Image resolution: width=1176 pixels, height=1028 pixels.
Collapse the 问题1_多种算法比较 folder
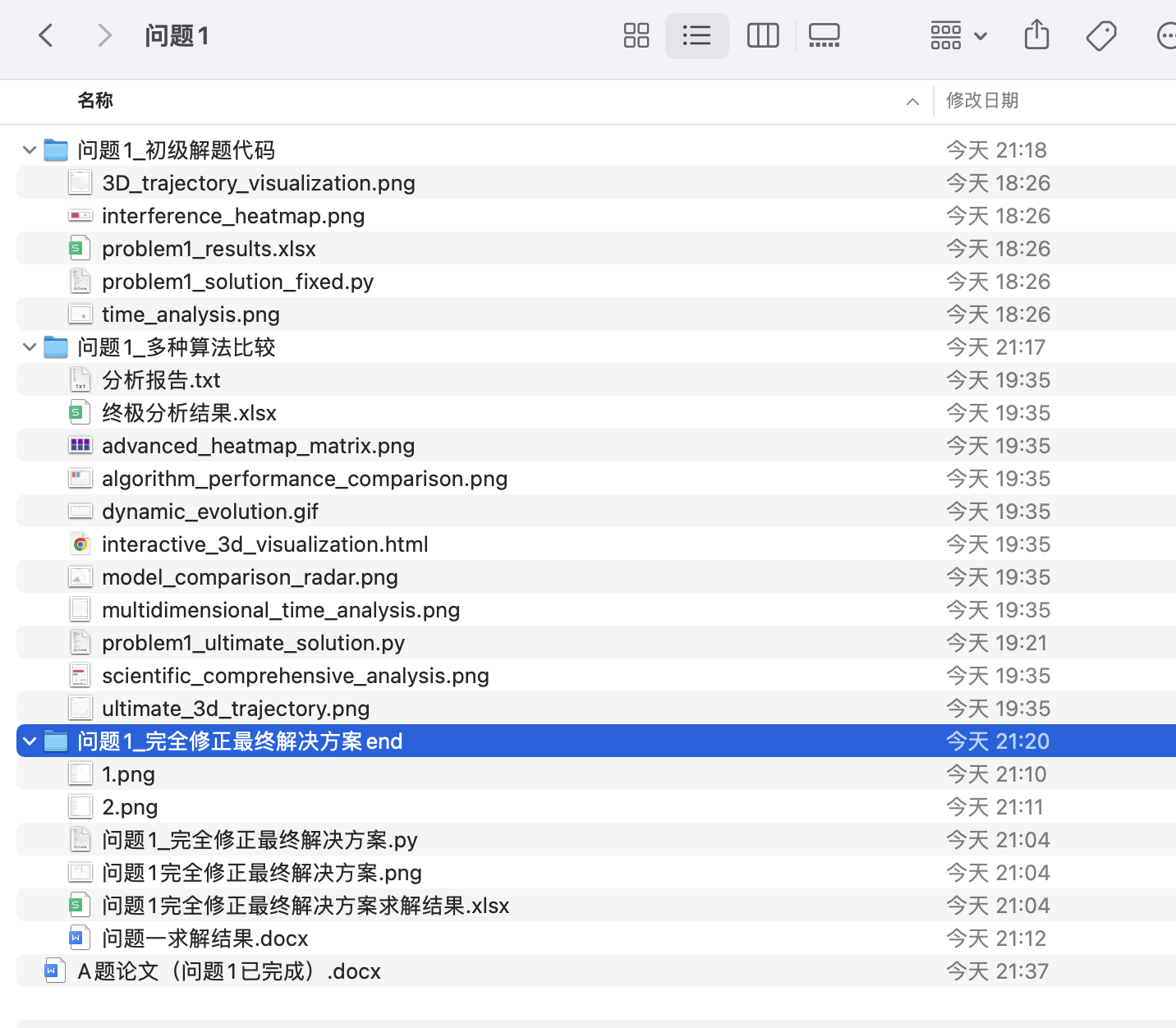[x=30, y=346]
